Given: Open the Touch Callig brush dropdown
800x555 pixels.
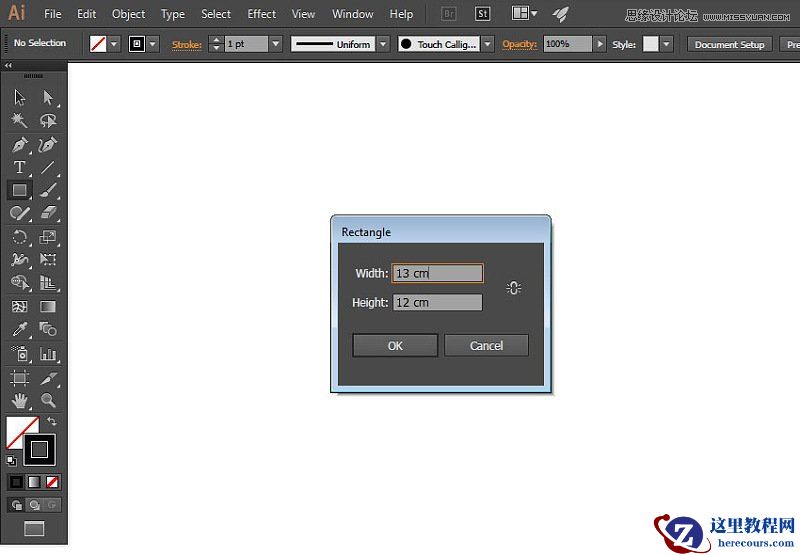Looking at the screenshot, I should click(488, 44).
